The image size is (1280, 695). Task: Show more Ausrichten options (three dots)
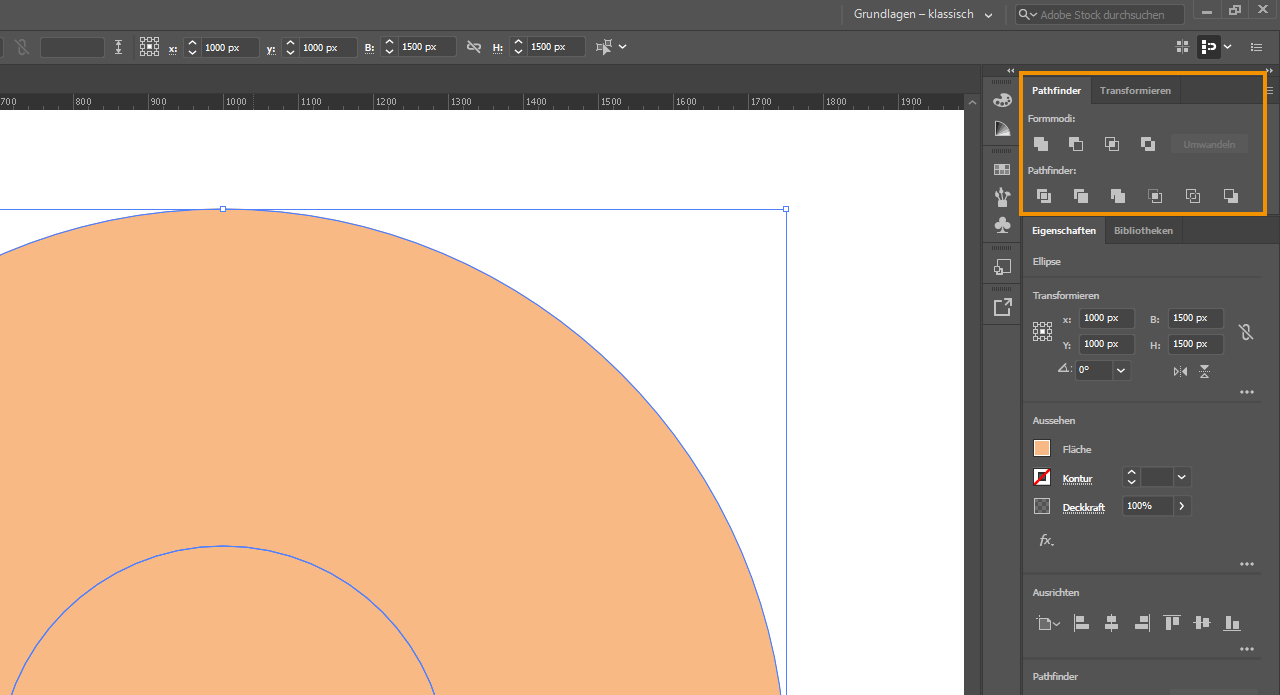1247,650
